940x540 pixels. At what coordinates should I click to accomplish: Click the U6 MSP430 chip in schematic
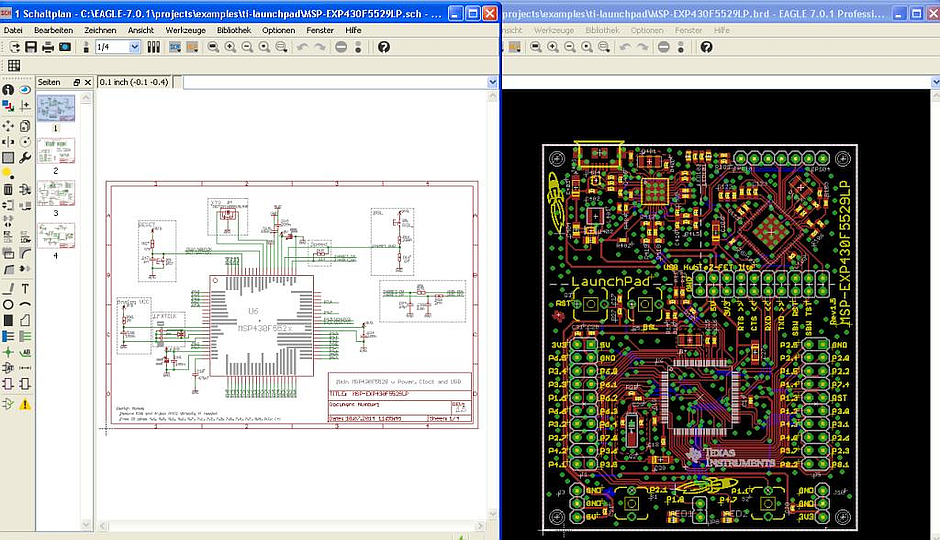(x=261, y=326)
